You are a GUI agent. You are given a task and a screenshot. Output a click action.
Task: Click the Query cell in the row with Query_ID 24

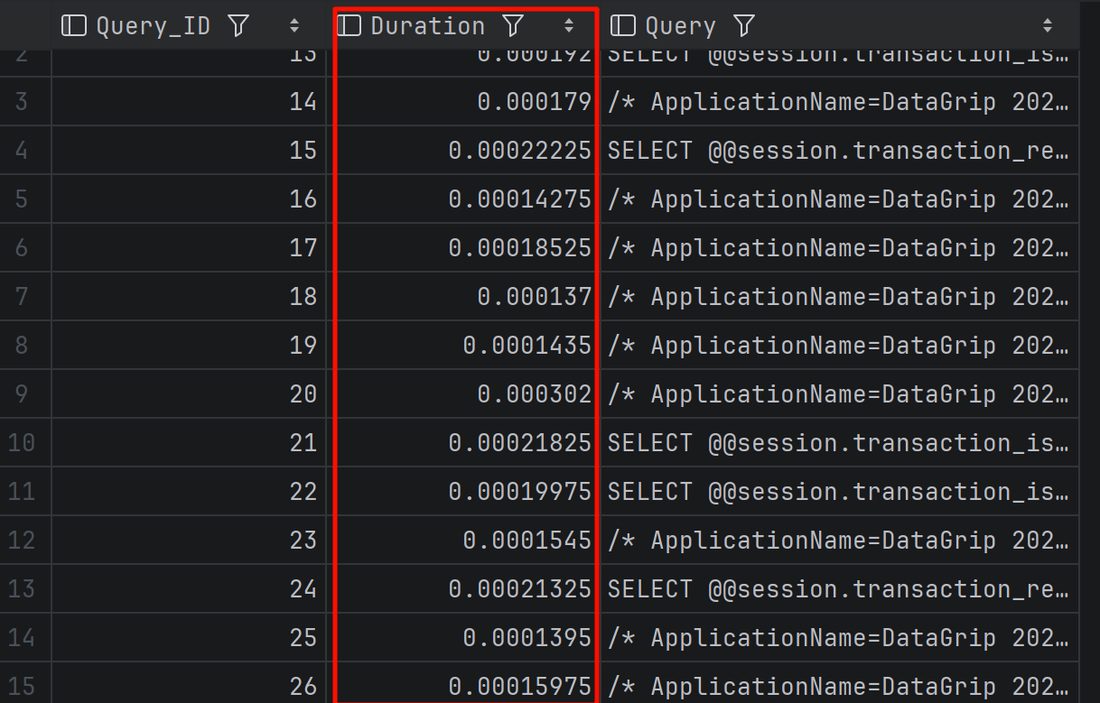click(x=840, y=589)
